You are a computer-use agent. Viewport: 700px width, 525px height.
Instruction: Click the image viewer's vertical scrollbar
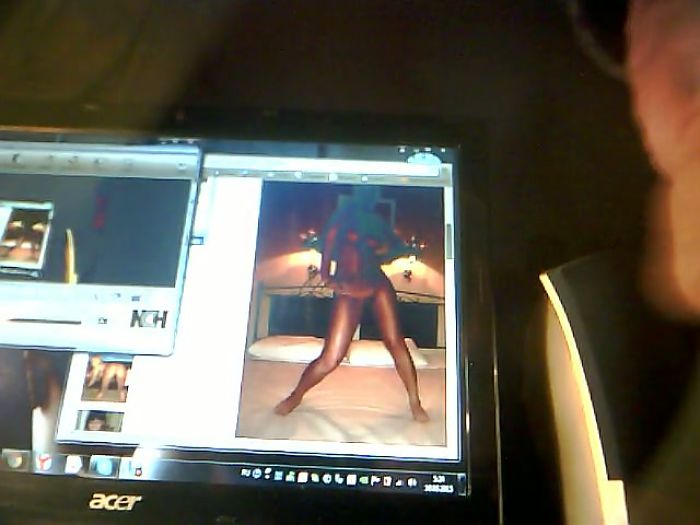(448, 240)
